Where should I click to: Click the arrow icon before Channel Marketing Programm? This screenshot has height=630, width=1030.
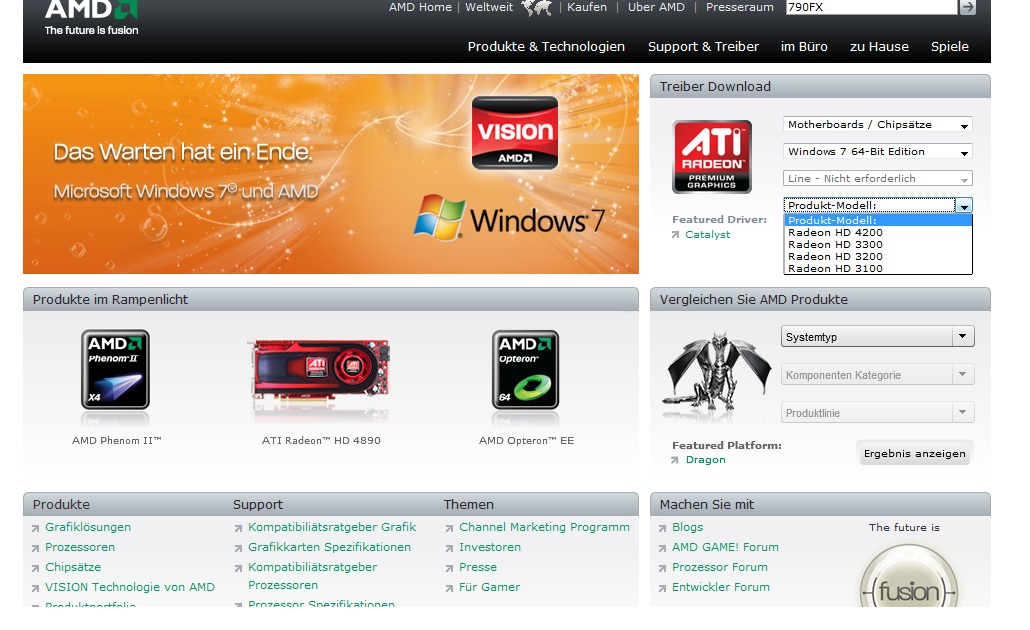click(449, 528)
